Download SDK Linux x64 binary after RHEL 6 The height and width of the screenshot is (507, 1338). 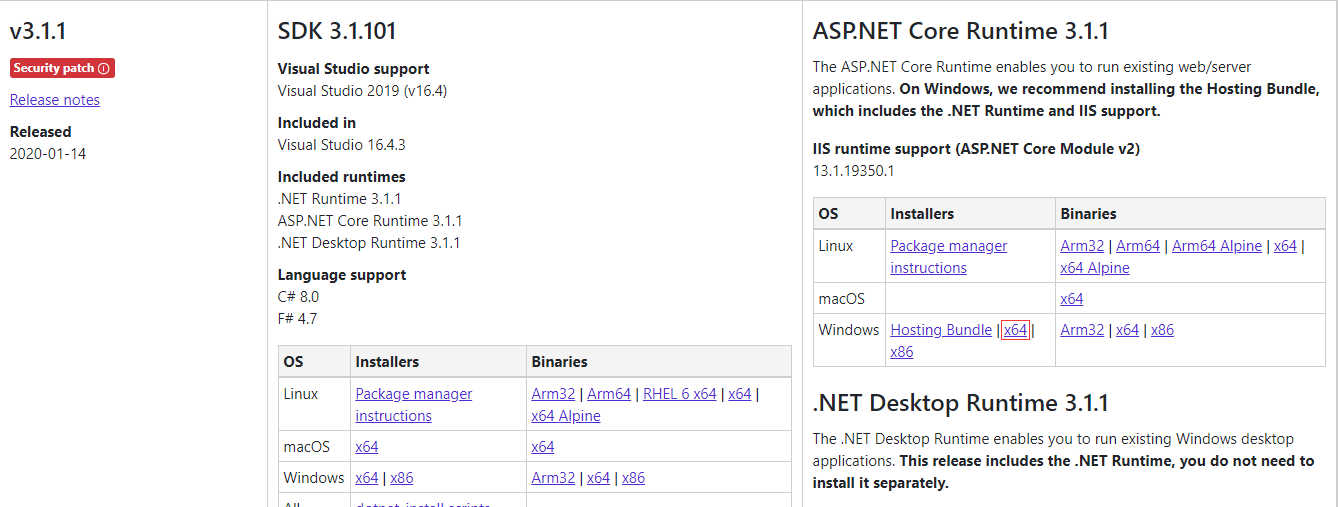coord(740,394)
